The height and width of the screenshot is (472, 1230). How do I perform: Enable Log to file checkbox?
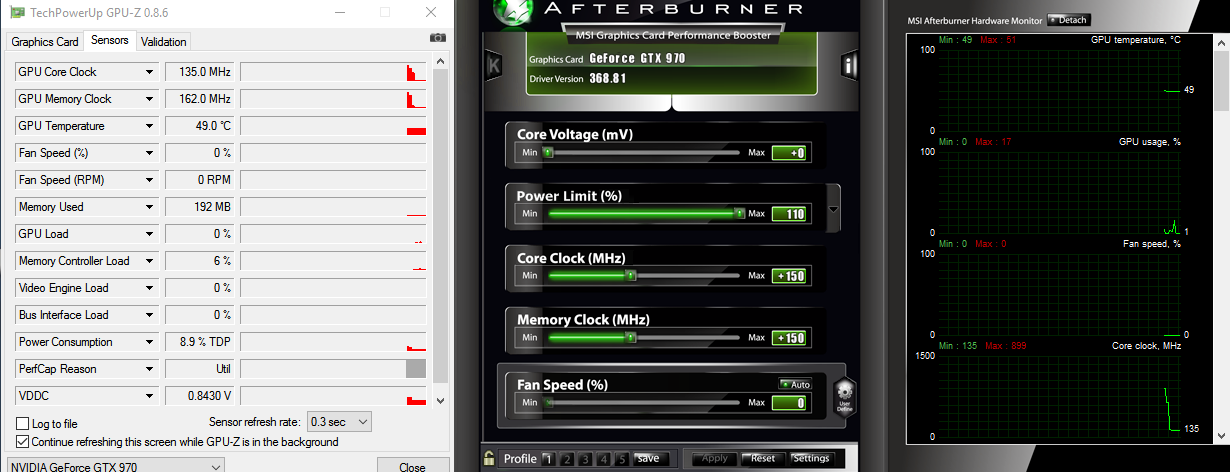click(23, 423)
